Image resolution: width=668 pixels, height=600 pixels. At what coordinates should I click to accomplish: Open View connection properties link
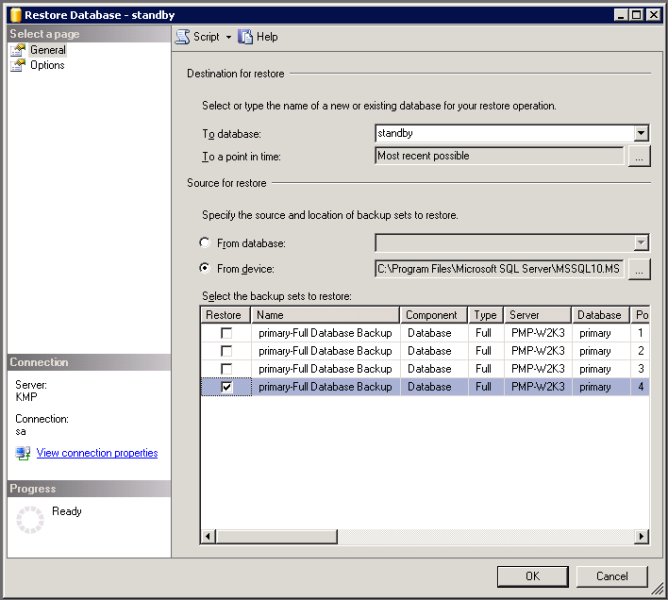point(97,453)
